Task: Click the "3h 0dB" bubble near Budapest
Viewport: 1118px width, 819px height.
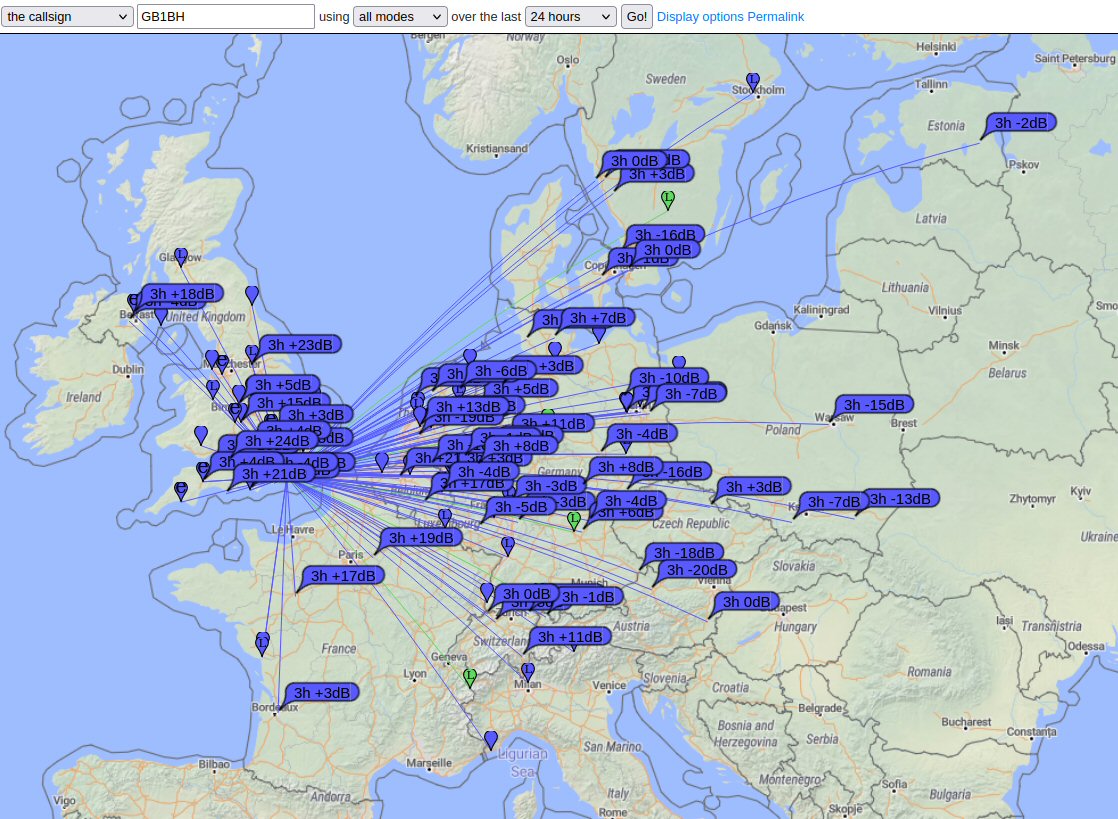Action: [746, 602]
